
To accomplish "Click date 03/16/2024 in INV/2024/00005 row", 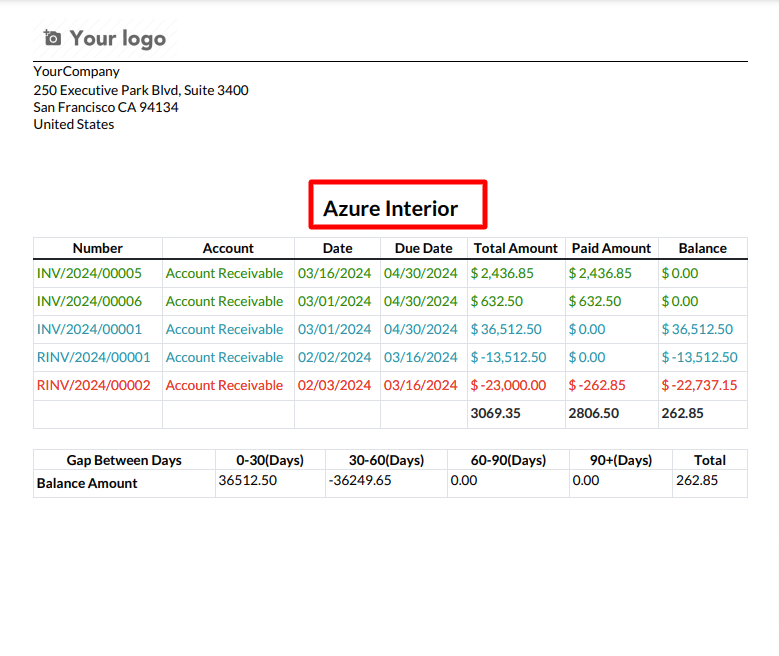I will [334, 273].
